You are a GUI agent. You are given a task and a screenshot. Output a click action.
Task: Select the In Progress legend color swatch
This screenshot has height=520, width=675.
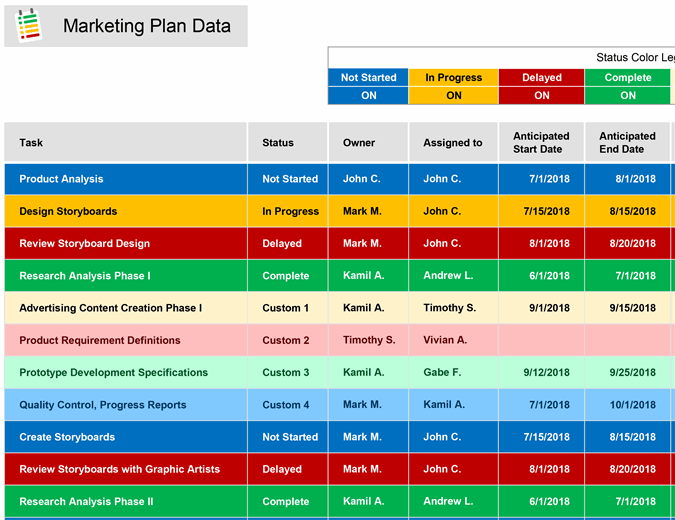(453, 77)
